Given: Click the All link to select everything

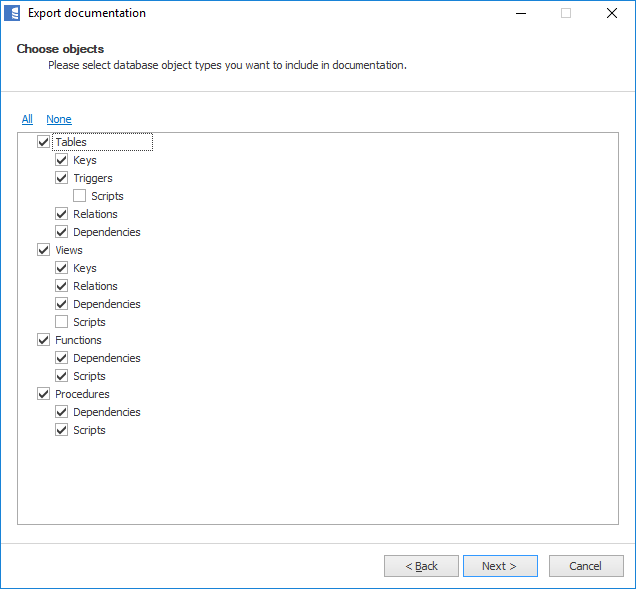Looking at the screenshot, I should tap(27, 119).
